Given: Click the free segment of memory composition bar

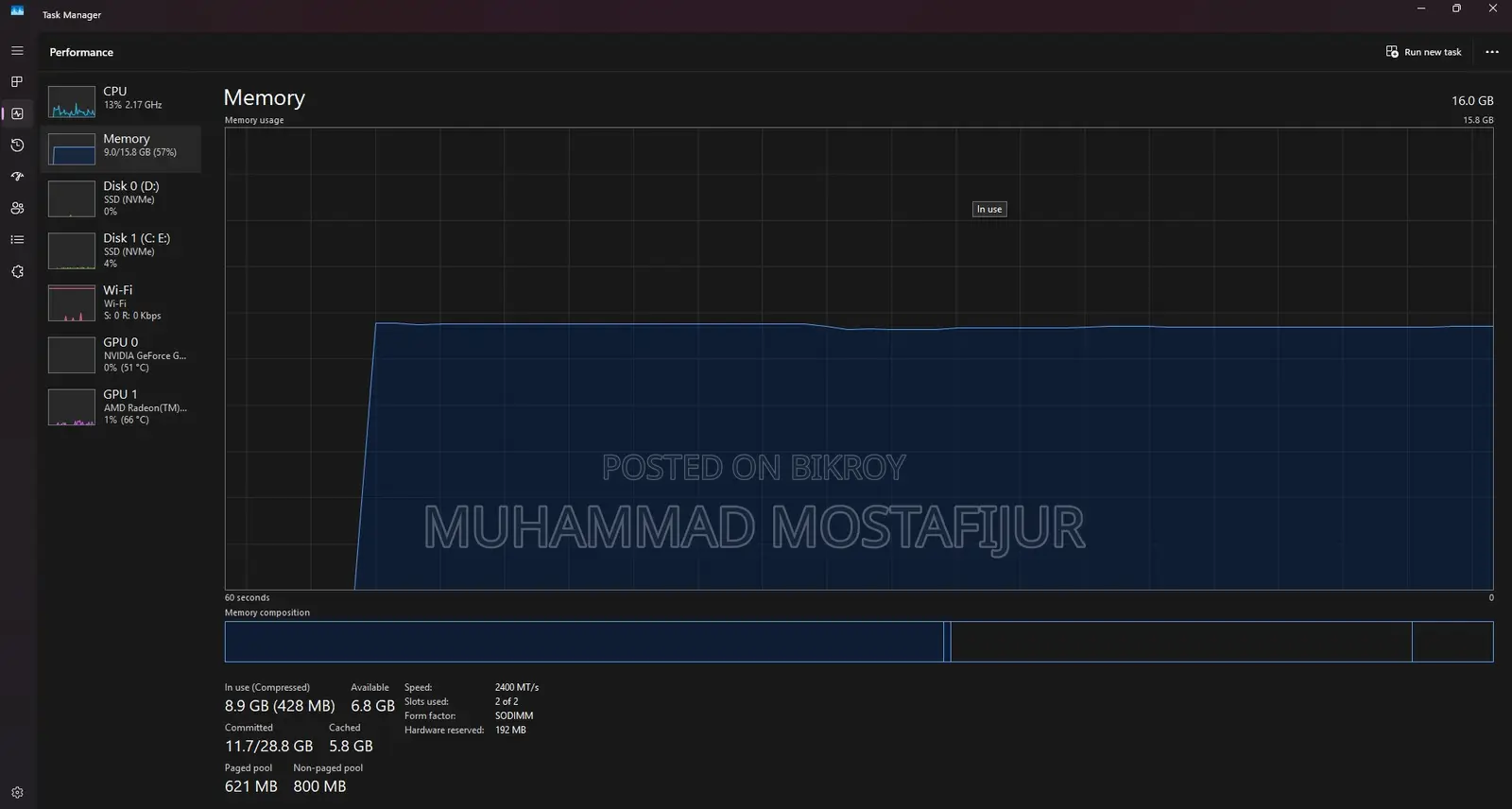Looking at the screenshot, I should coord(1452,642).
